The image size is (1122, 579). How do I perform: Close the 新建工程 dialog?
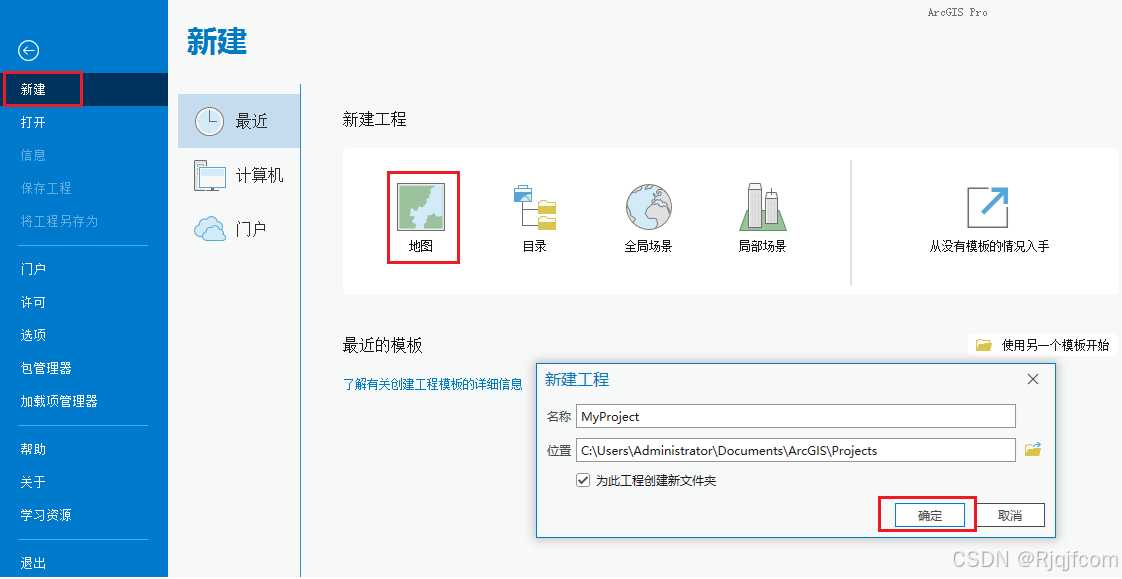[1033, 379]
